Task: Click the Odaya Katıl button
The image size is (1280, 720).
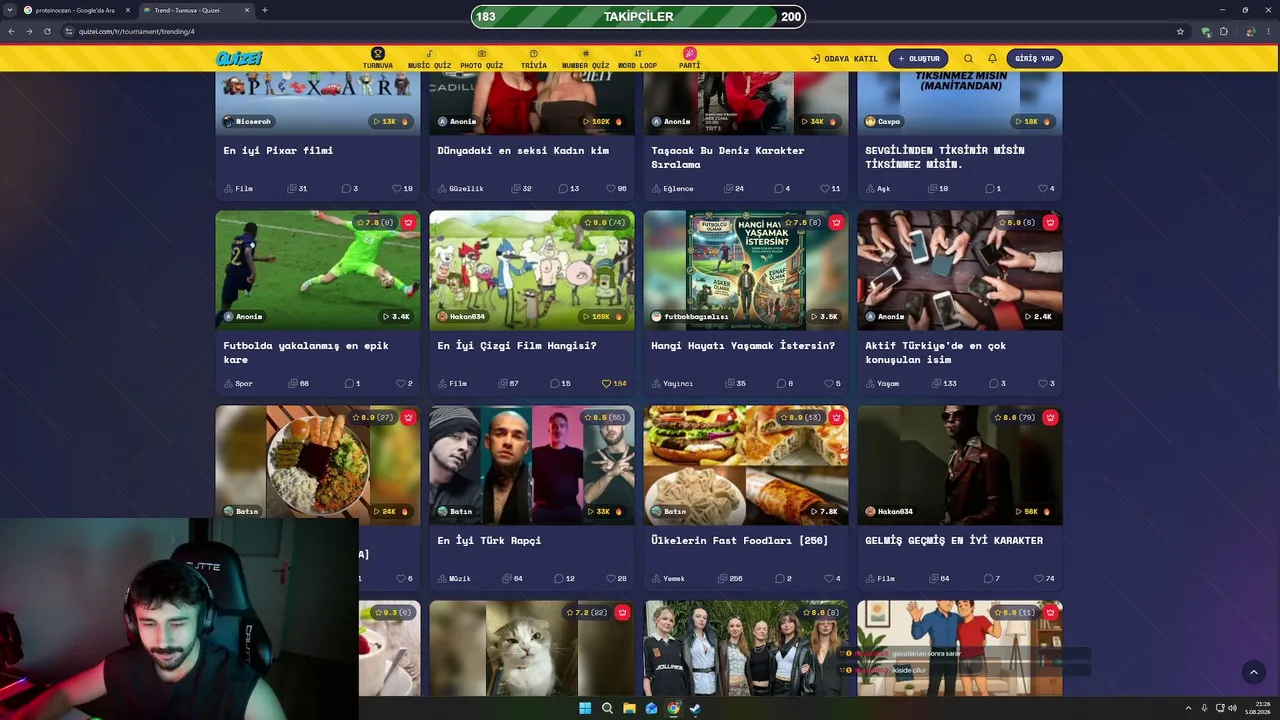Action: 844,59
